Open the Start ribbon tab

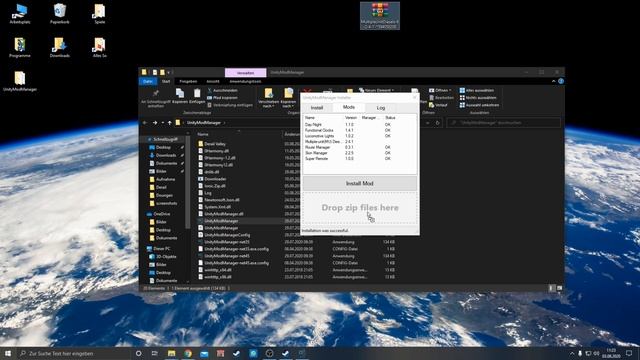coord(166,82)
